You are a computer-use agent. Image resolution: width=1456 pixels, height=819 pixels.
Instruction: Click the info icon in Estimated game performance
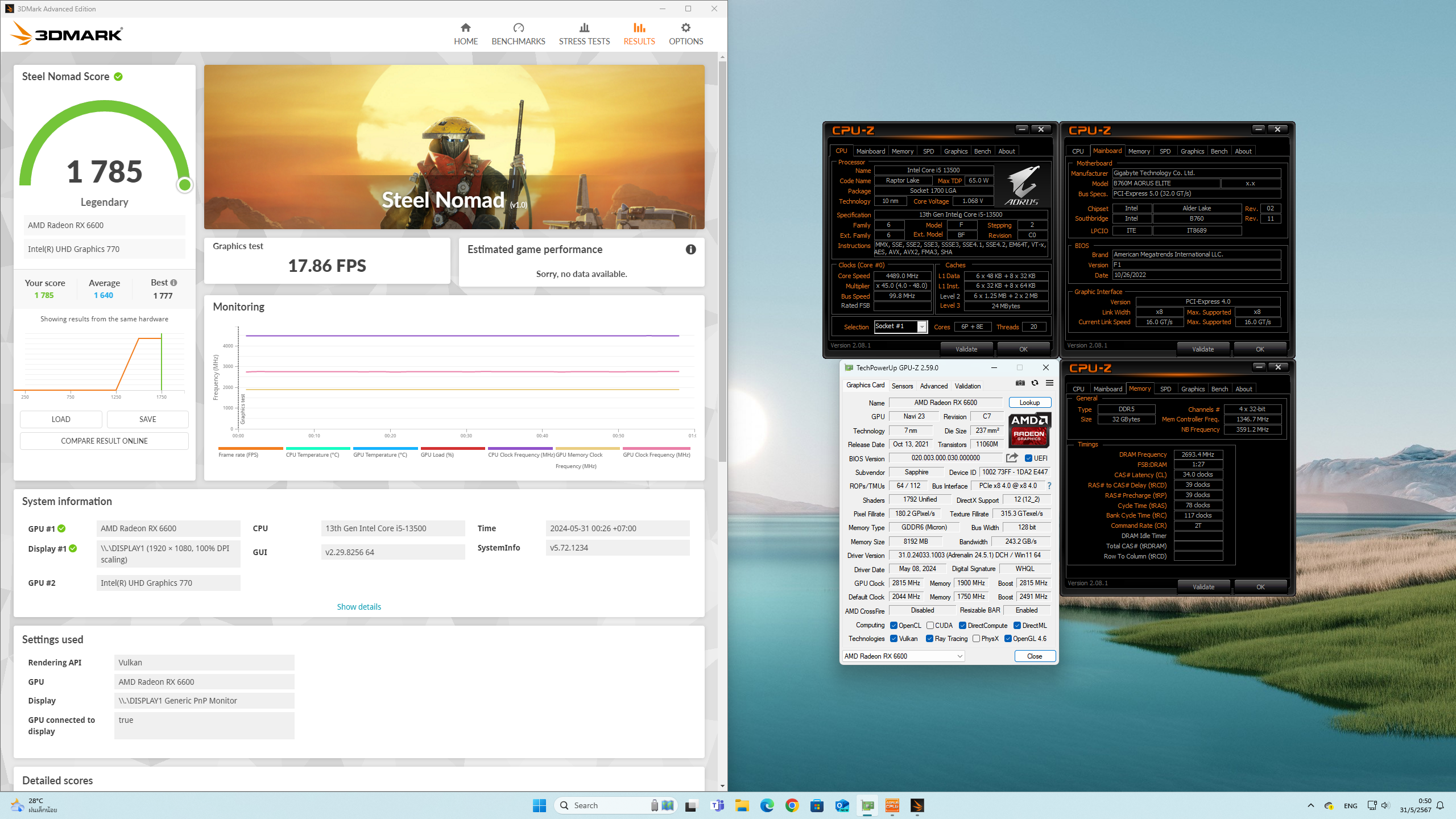pos(690,249)
